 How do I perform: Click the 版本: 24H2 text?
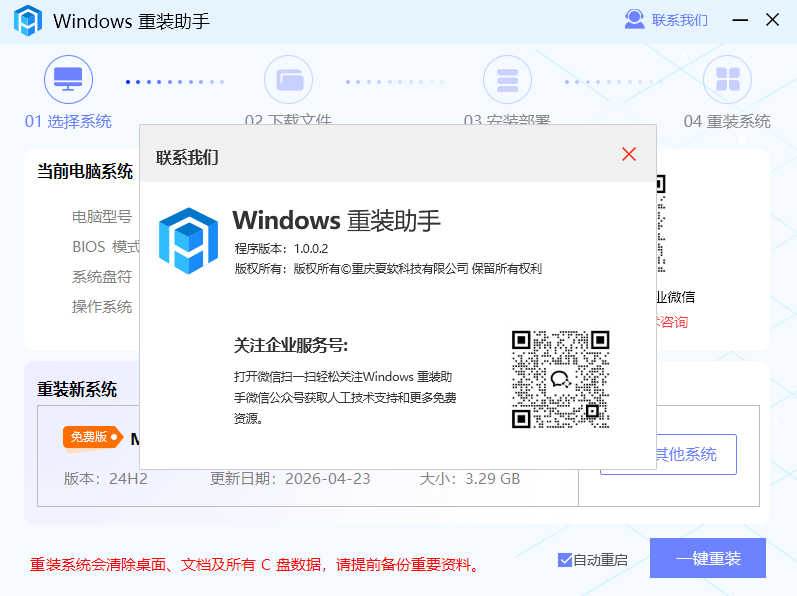(106, 479)
